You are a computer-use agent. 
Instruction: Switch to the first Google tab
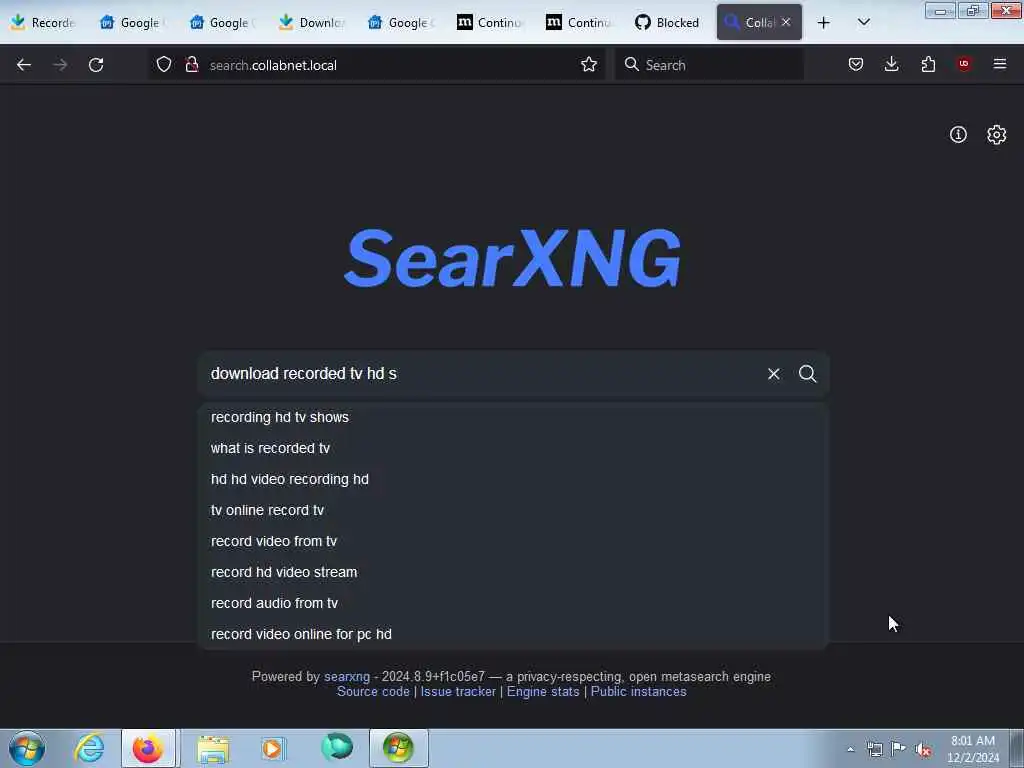click(133, 23)
